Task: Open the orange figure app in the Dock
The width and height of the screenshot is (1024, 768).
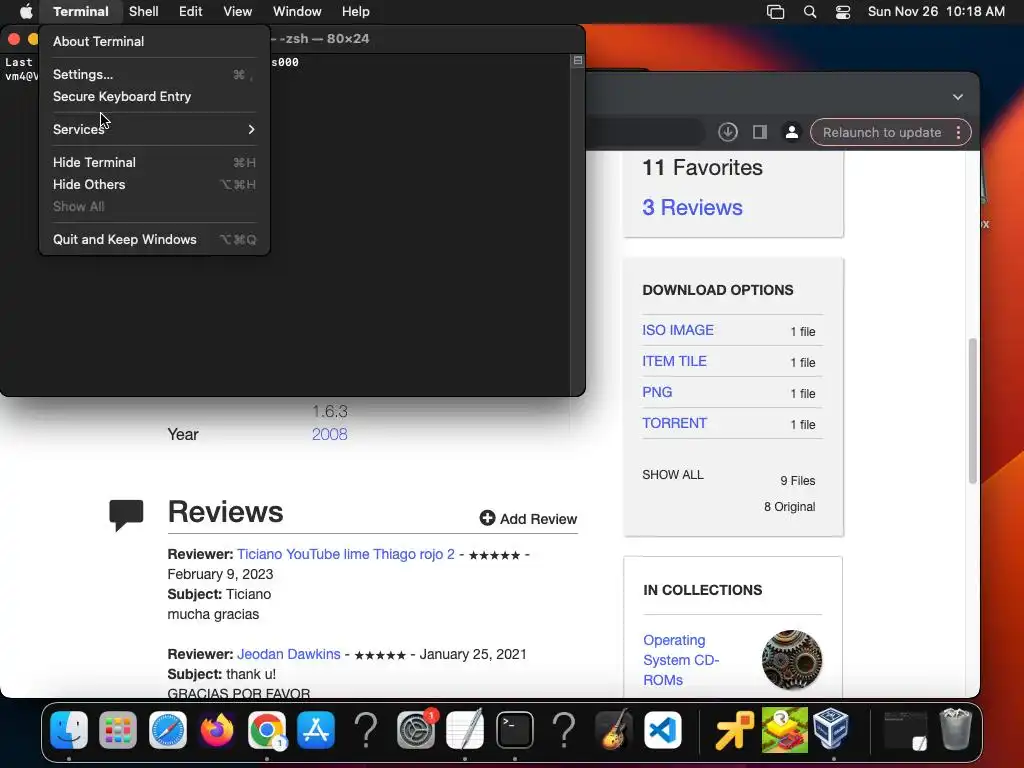Action: pos(734,729)
